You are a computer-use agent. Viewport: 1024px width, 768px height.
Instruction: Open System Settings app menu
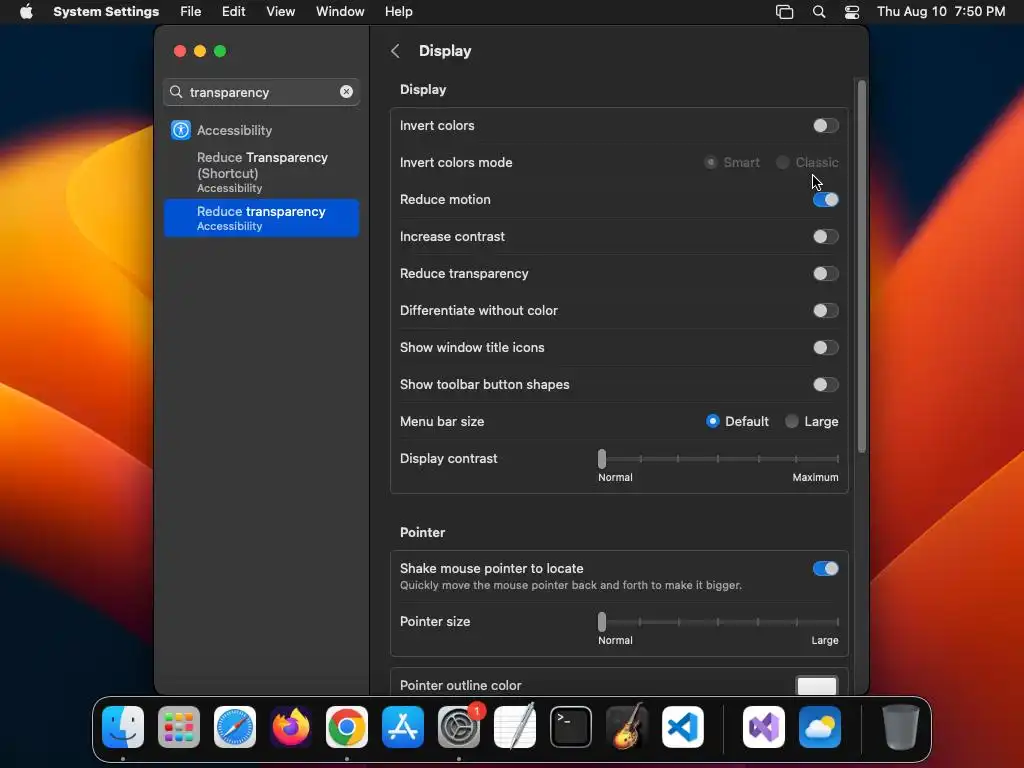point(106,12)
